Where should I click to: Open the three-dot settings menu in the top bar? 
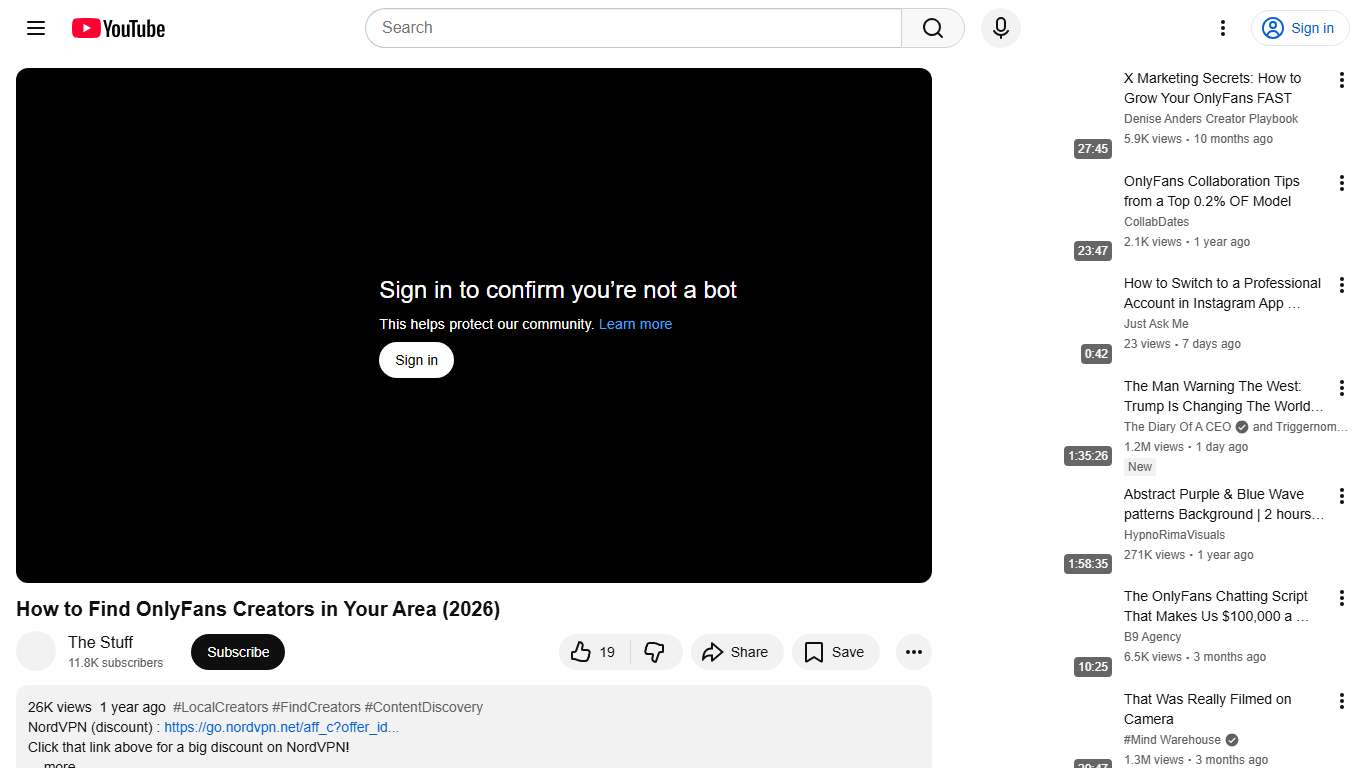point(1222,28)
